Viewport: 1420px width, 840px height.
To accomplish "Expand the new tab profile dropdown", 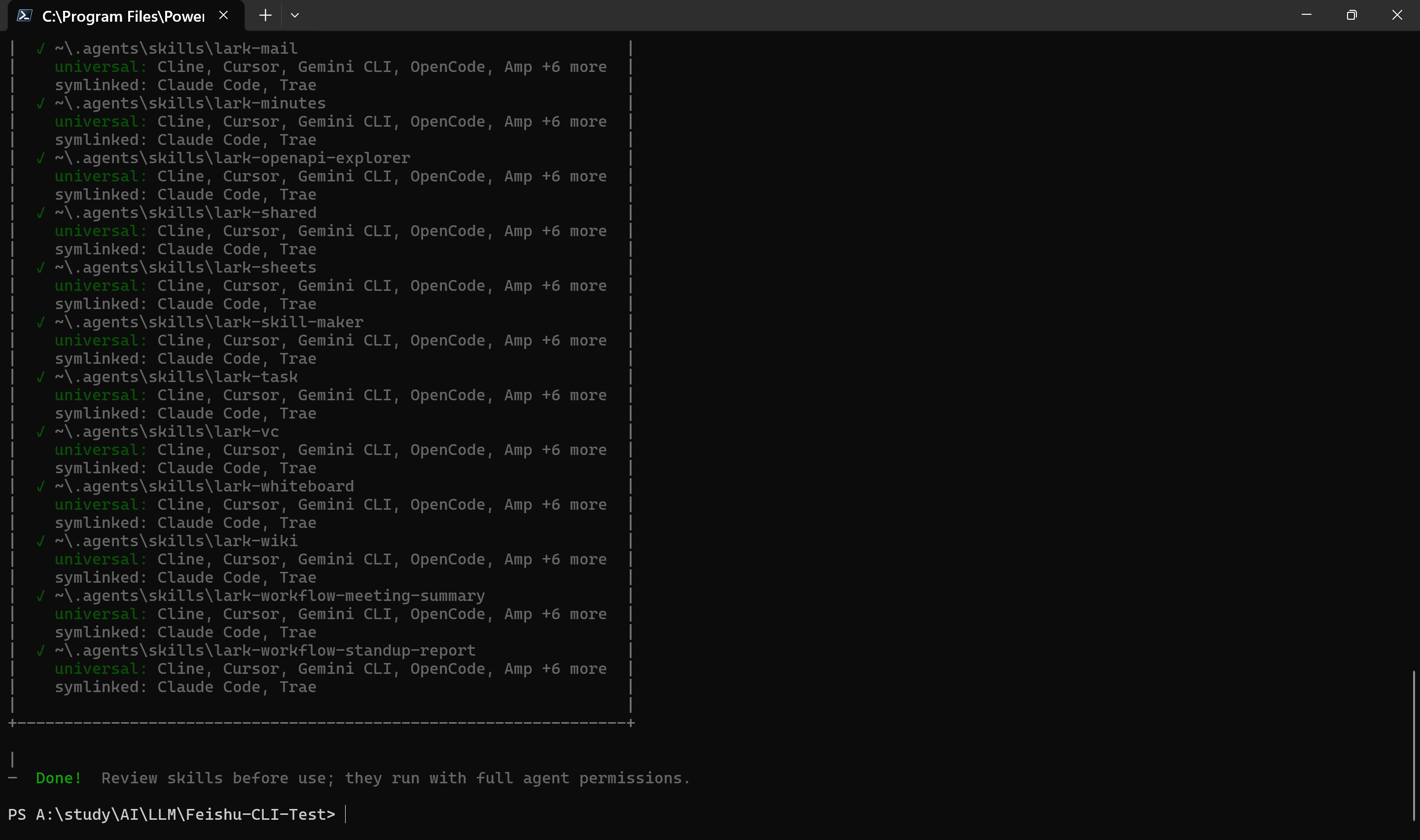I will point(295,15).
